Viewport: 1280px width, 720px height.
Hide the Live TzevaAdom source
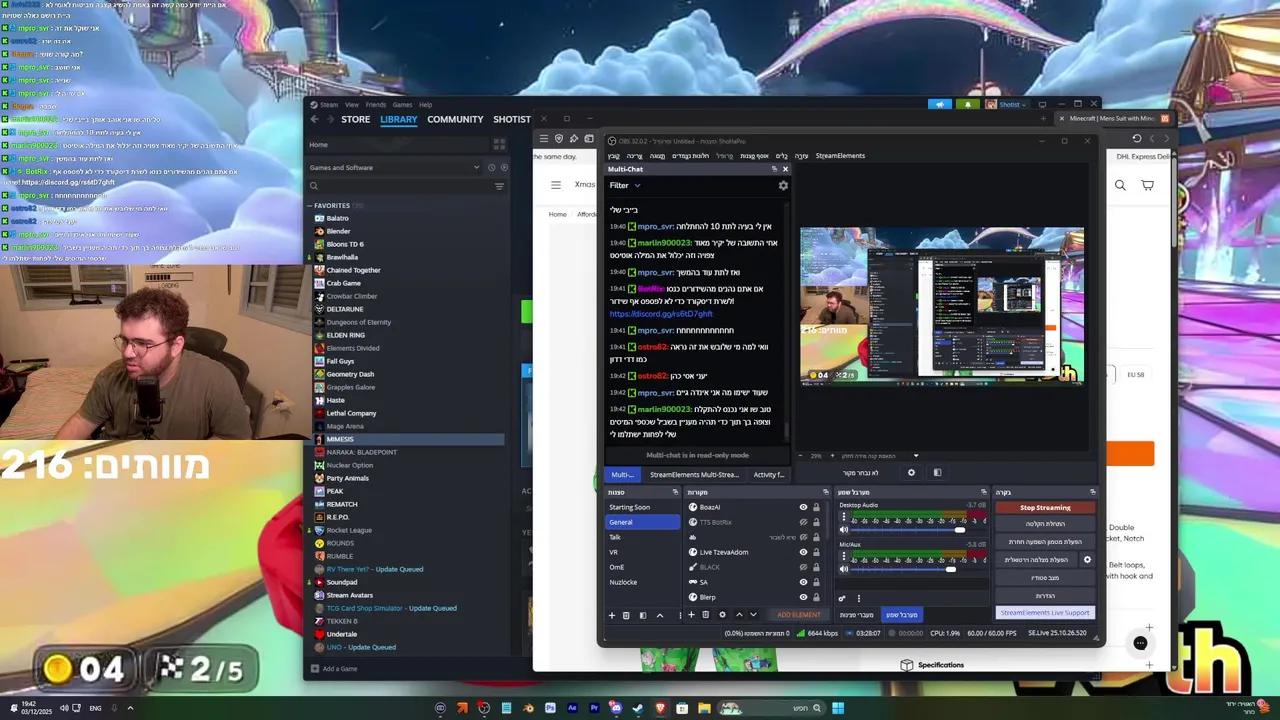[803, 552]
